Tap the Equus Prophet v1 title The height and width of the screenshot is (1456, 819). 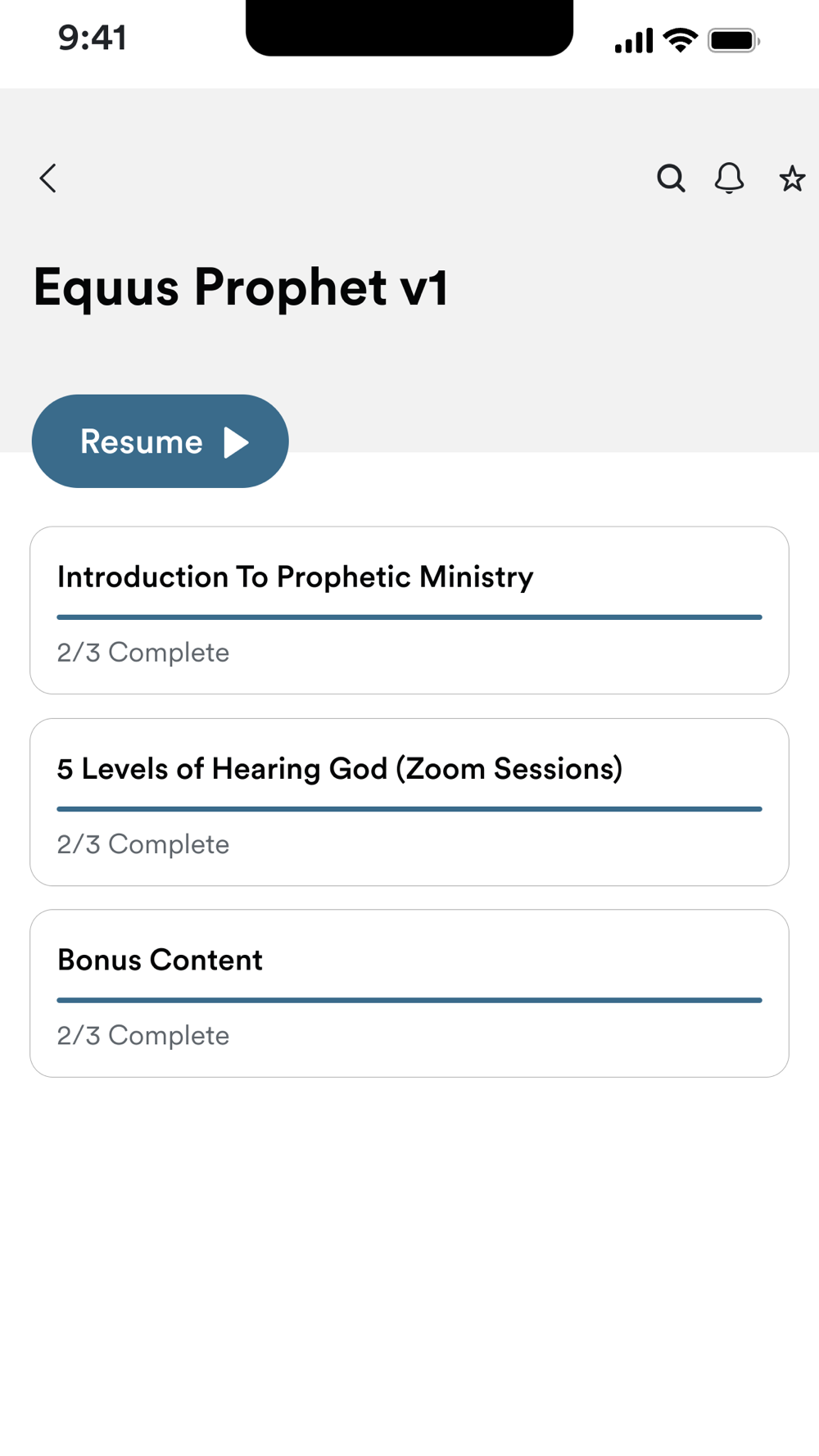click(241, 287)
